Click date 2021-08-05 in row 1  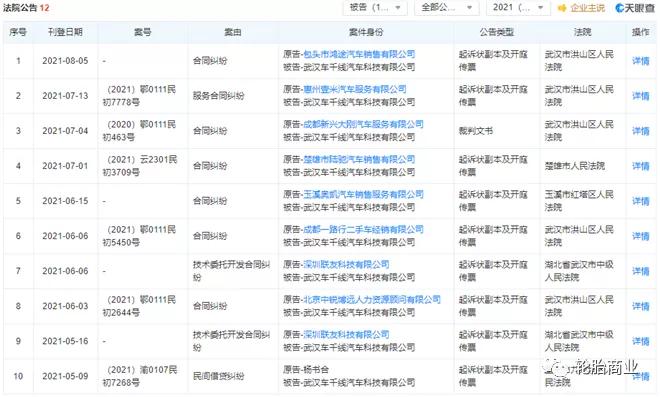click(x=65, y=61)
